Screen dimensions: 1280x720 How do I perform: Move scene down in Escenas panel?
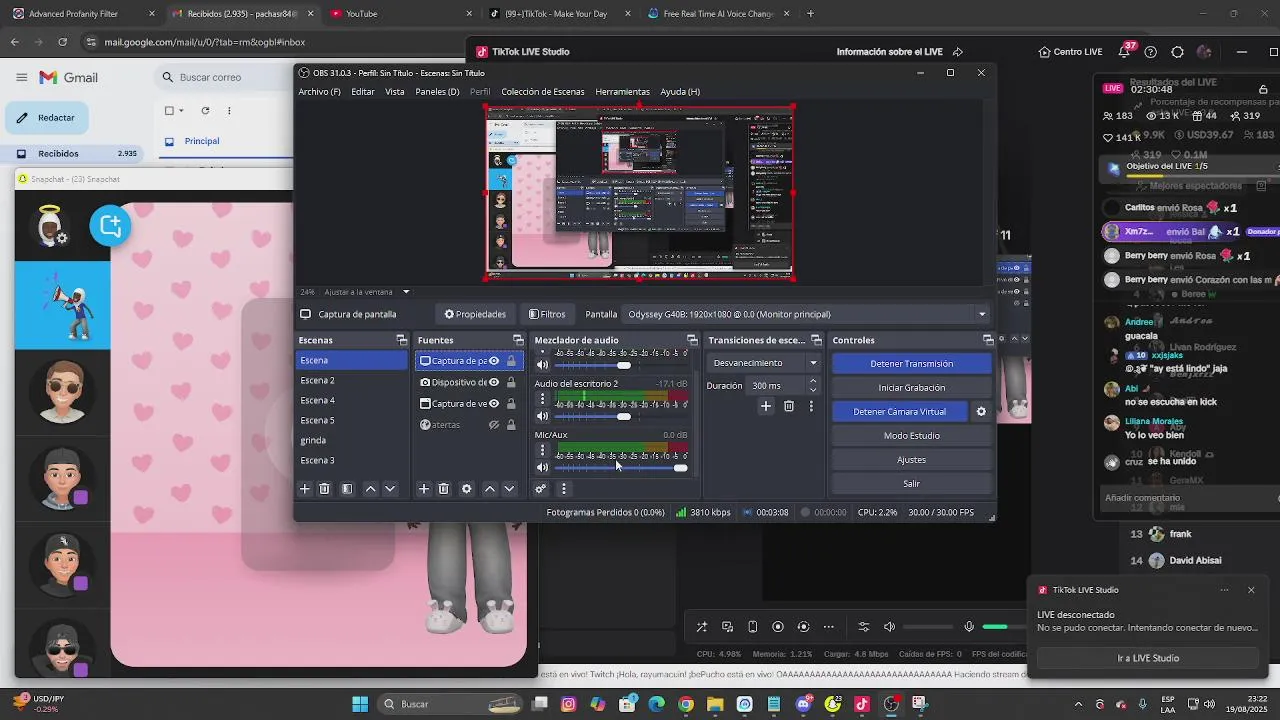[390, 489]
